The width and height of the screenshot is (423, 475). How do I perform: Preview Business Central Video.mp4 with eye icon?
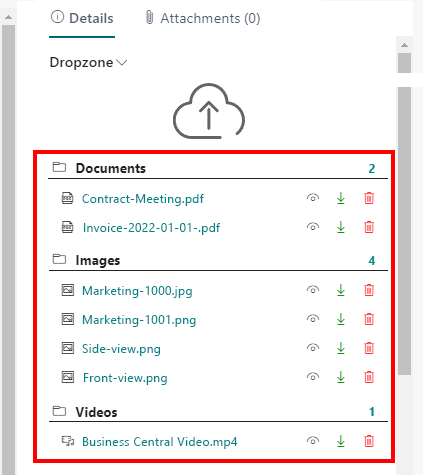[x=313, y=441]
